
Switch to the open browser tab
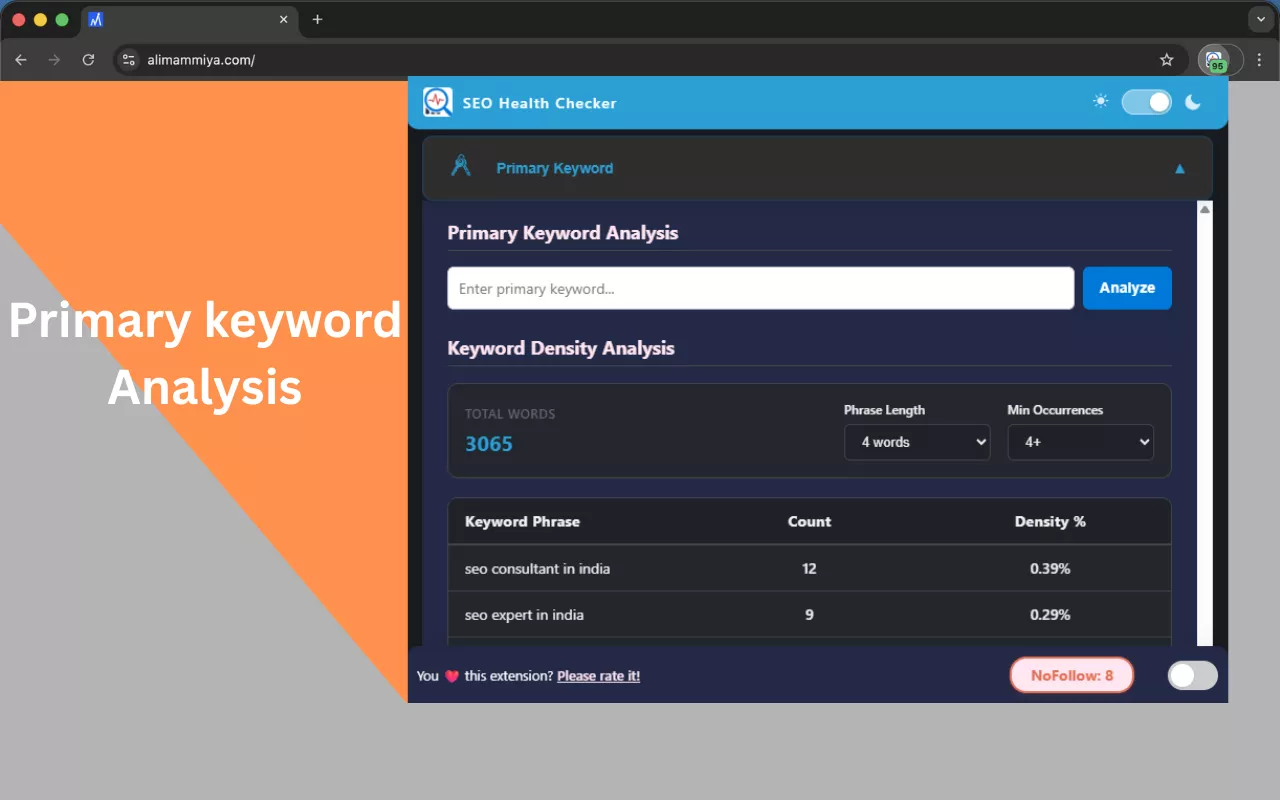(180, 19)
